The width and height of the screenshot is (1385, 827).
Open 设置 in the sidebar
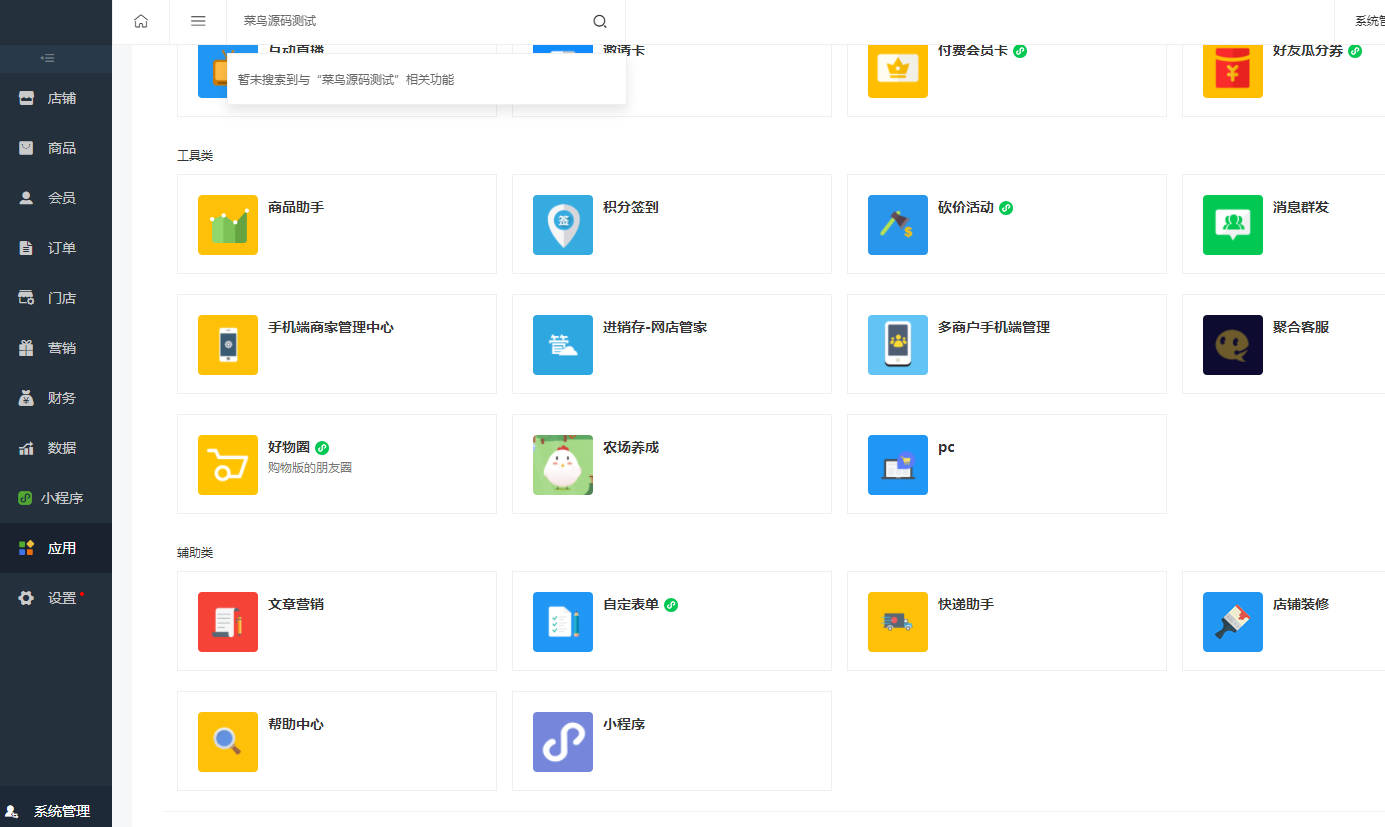tap(56, 598)
